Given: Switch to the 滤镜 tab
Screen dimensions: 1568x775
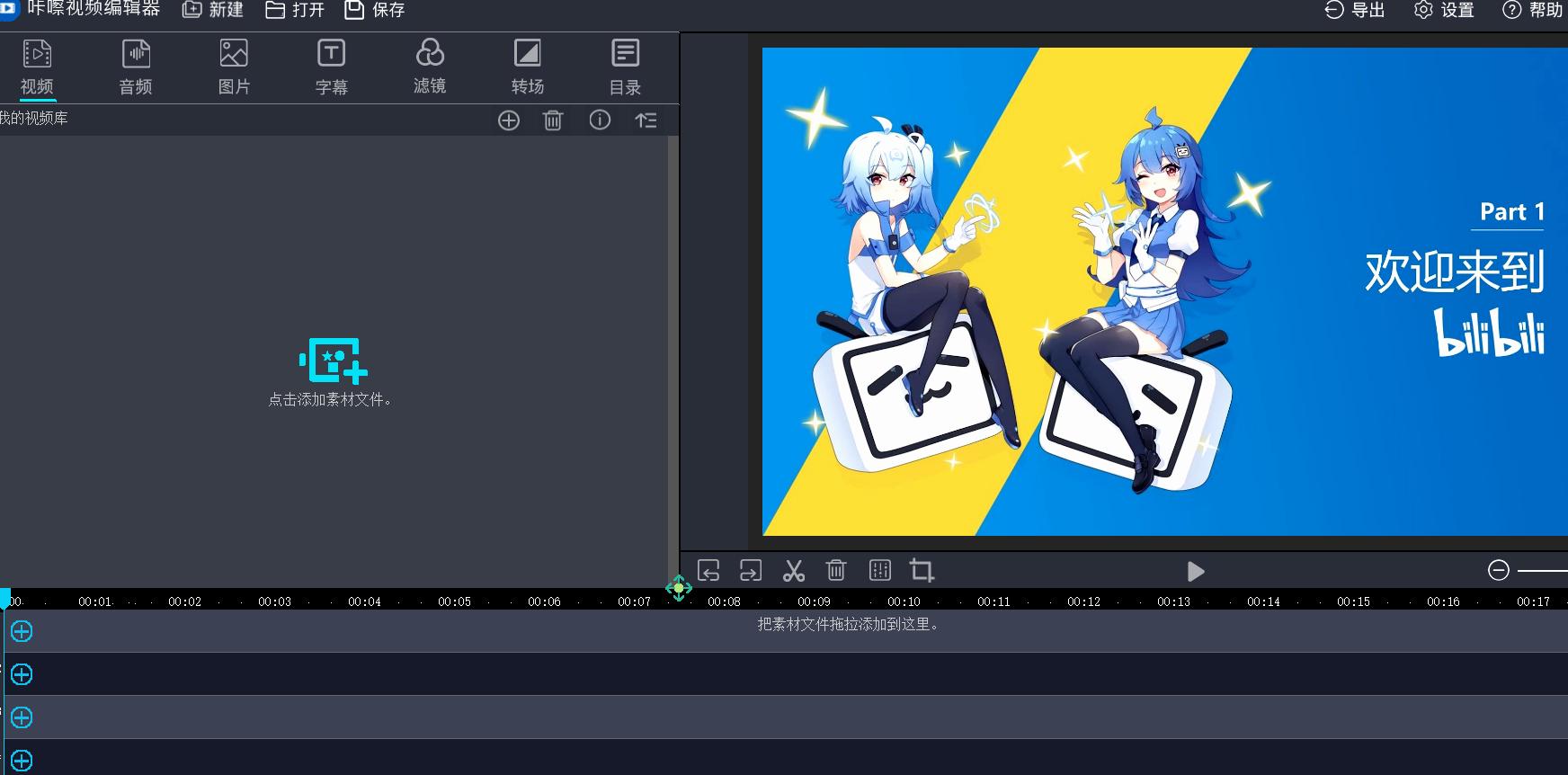Looking at the screenshot, I should click(x=430, y=67).
